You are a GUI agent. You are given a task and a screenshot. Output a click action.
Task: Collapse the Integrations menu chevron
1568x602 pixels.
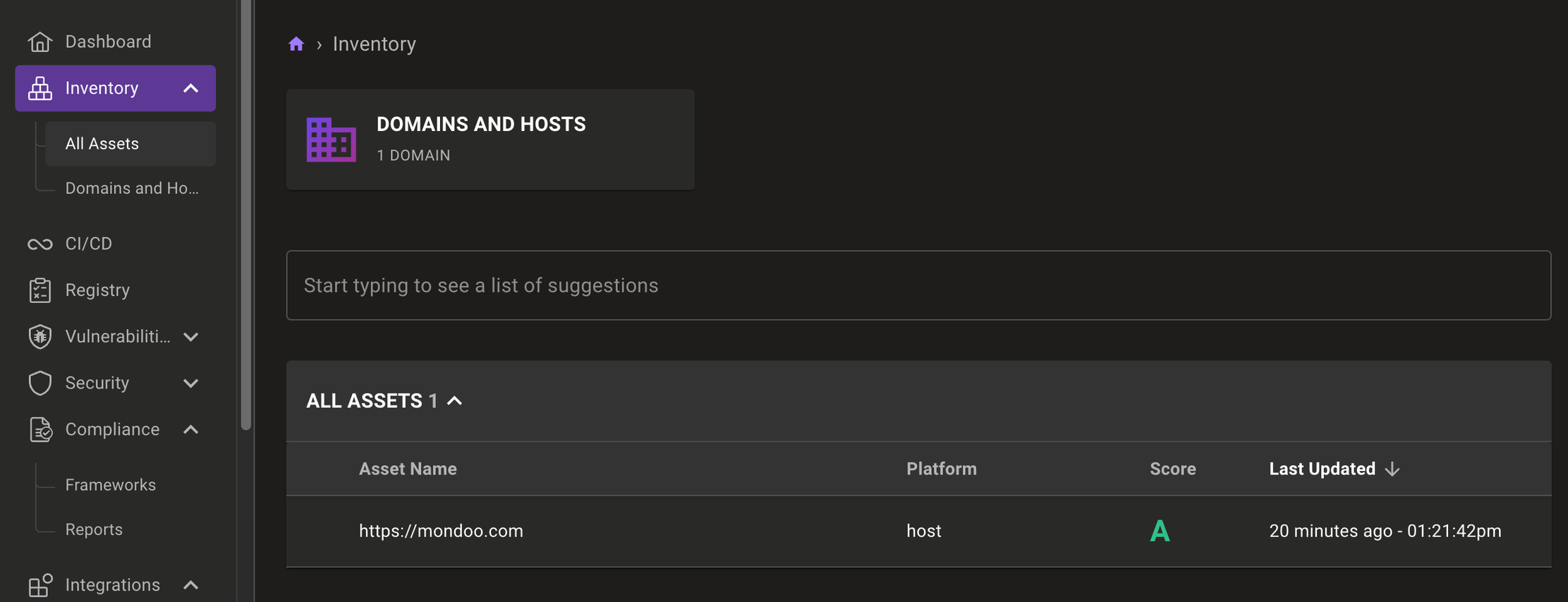190,585
